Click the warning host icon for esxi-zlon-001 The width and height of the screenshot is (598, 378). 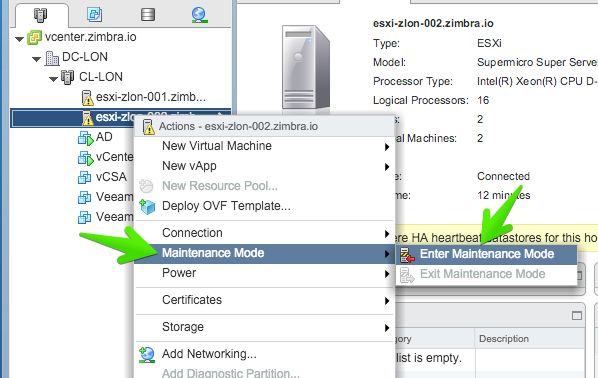click(87, 97)
